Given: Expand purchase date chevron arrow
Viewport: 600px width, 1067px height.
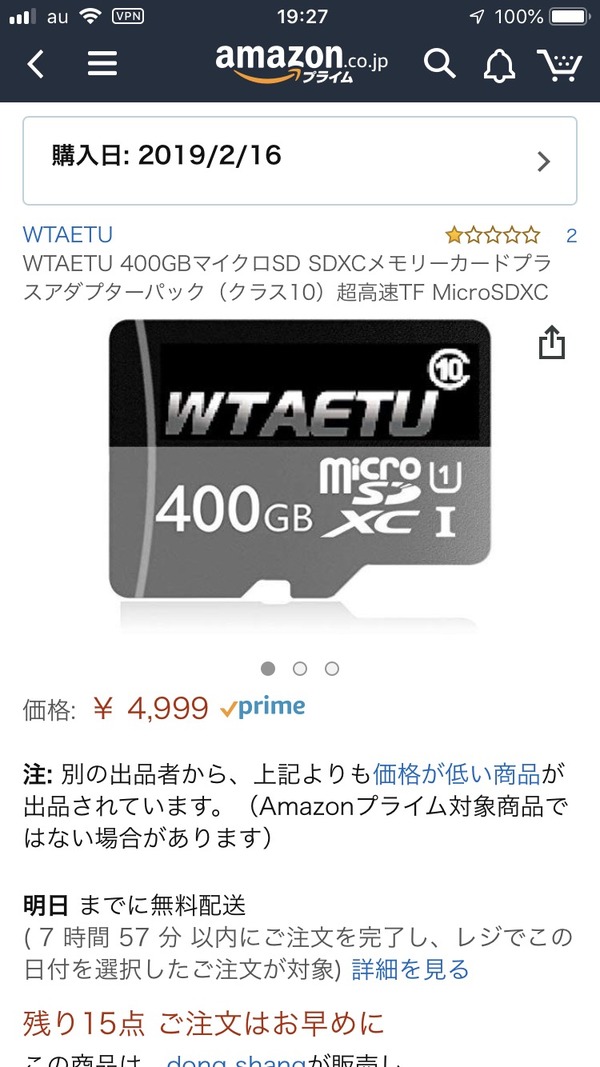Looking at the screenshot, I should pyautogui.click(x=544, y=161).
